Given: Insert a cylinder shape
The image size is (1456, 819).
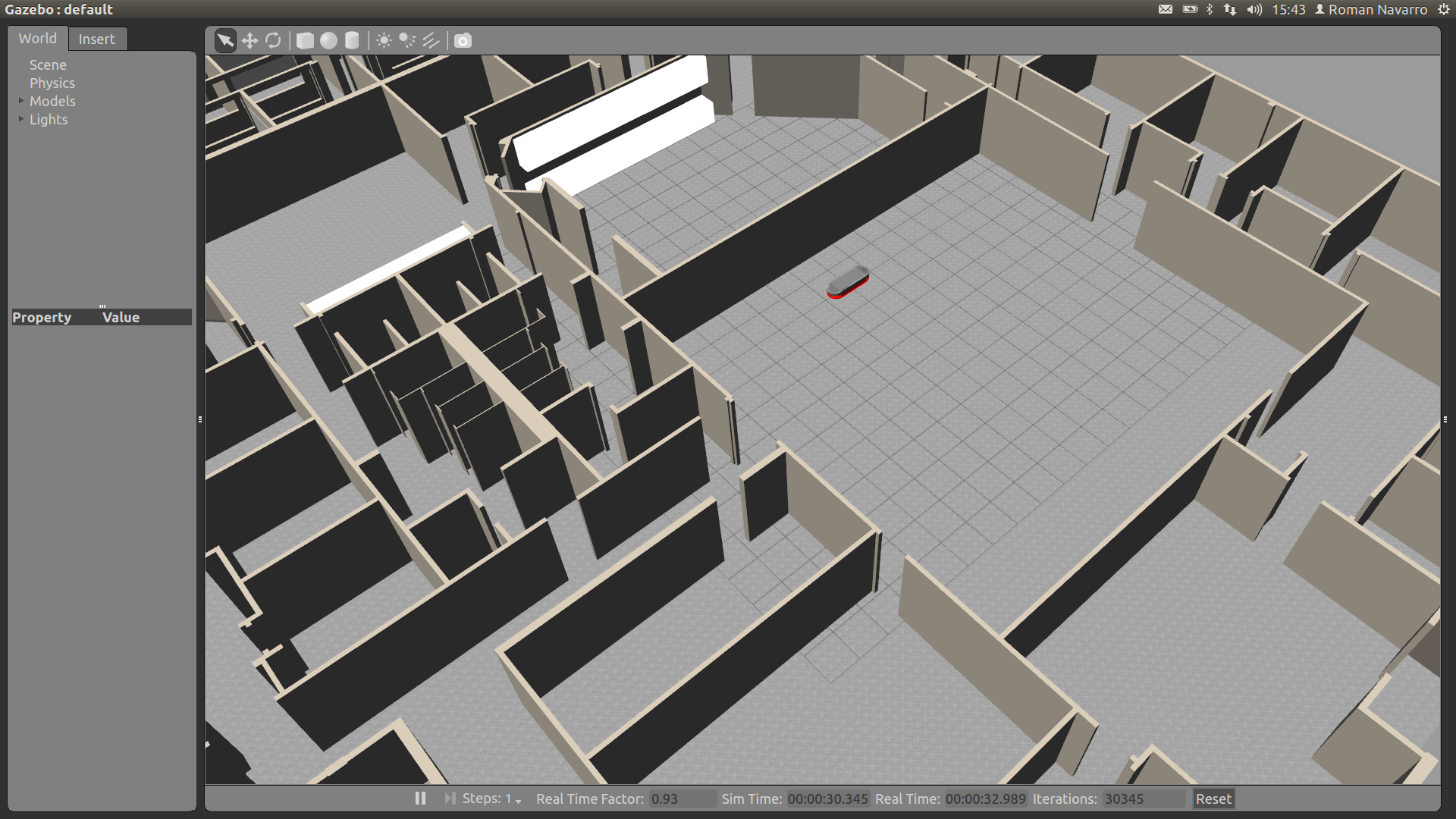Looking at the screenshot, I should coord(352,40).
